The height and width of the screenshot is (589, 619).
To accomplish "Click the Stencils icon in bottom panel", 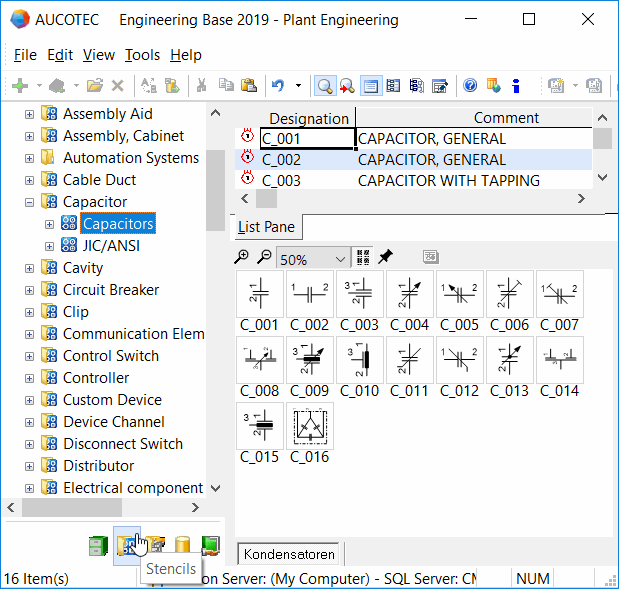I will [x=126, y=545].
